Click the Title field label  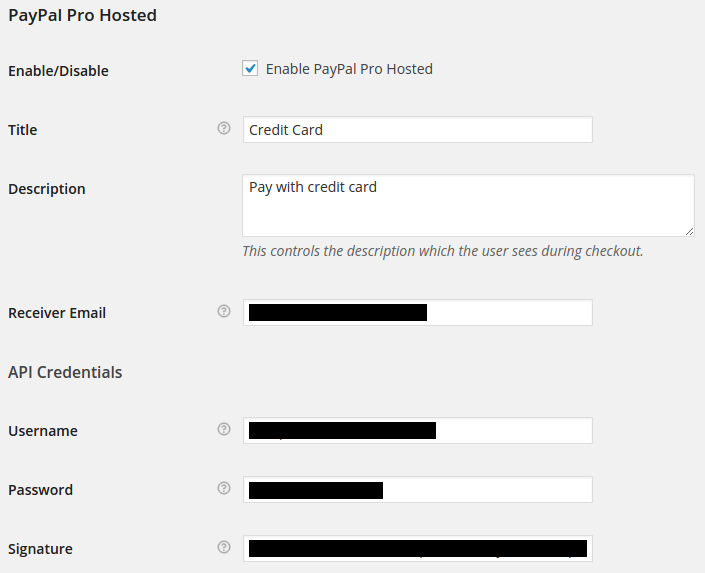pos(22,130)
